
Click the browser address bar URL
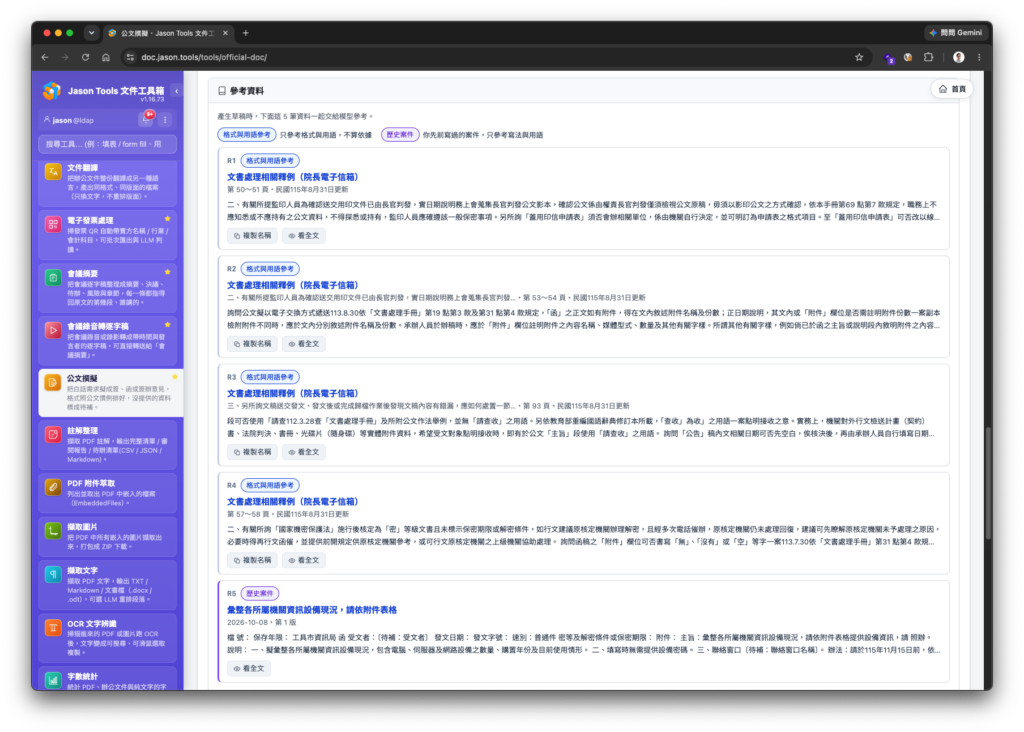(x=204, y=57)
